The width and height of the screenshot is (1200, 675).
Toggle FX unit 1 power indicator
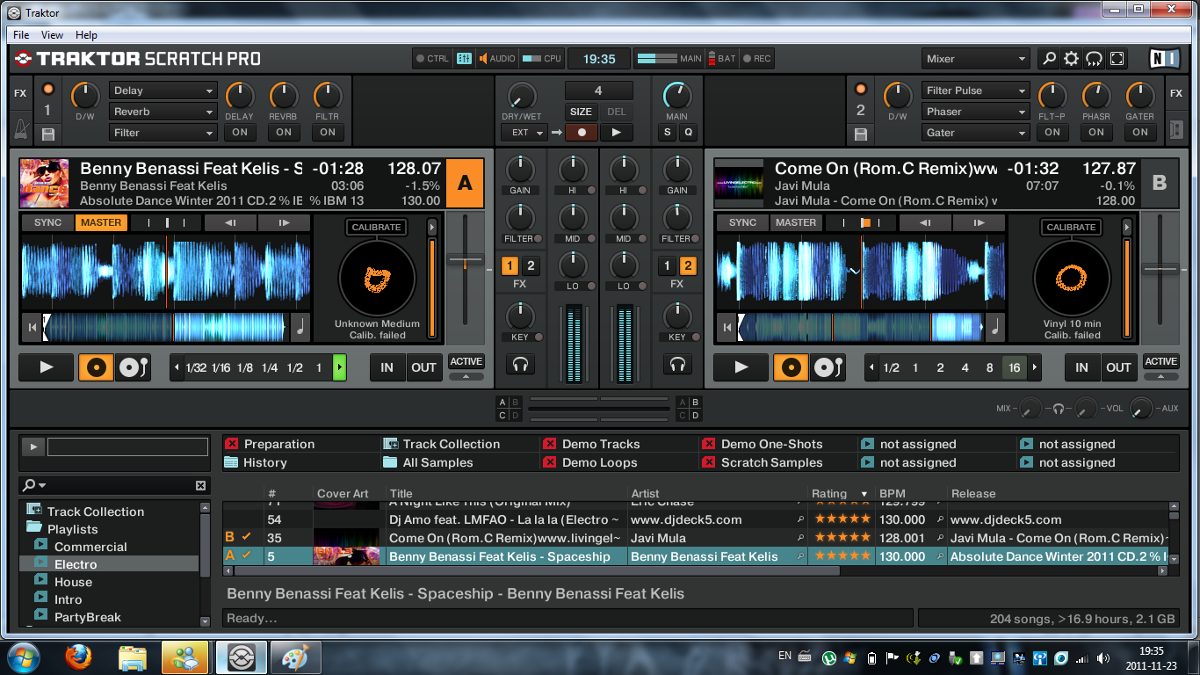[x=47, y=90]
